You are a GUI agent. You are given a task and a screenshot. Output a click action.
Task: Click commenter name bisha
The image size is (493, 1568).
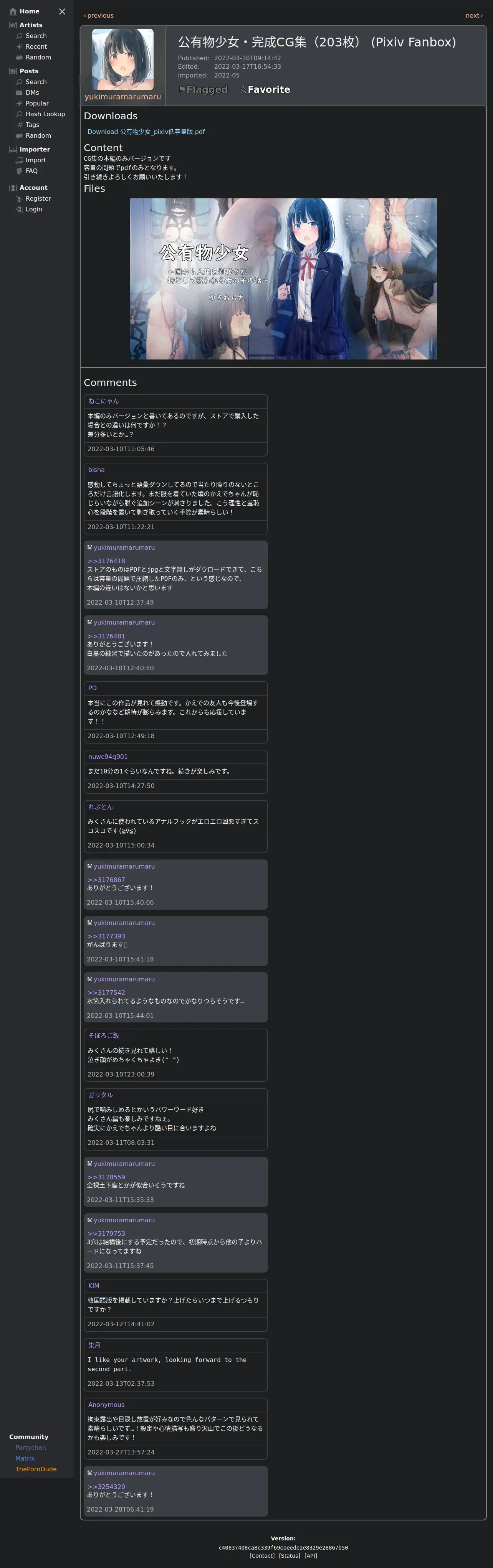pos(96,470)
